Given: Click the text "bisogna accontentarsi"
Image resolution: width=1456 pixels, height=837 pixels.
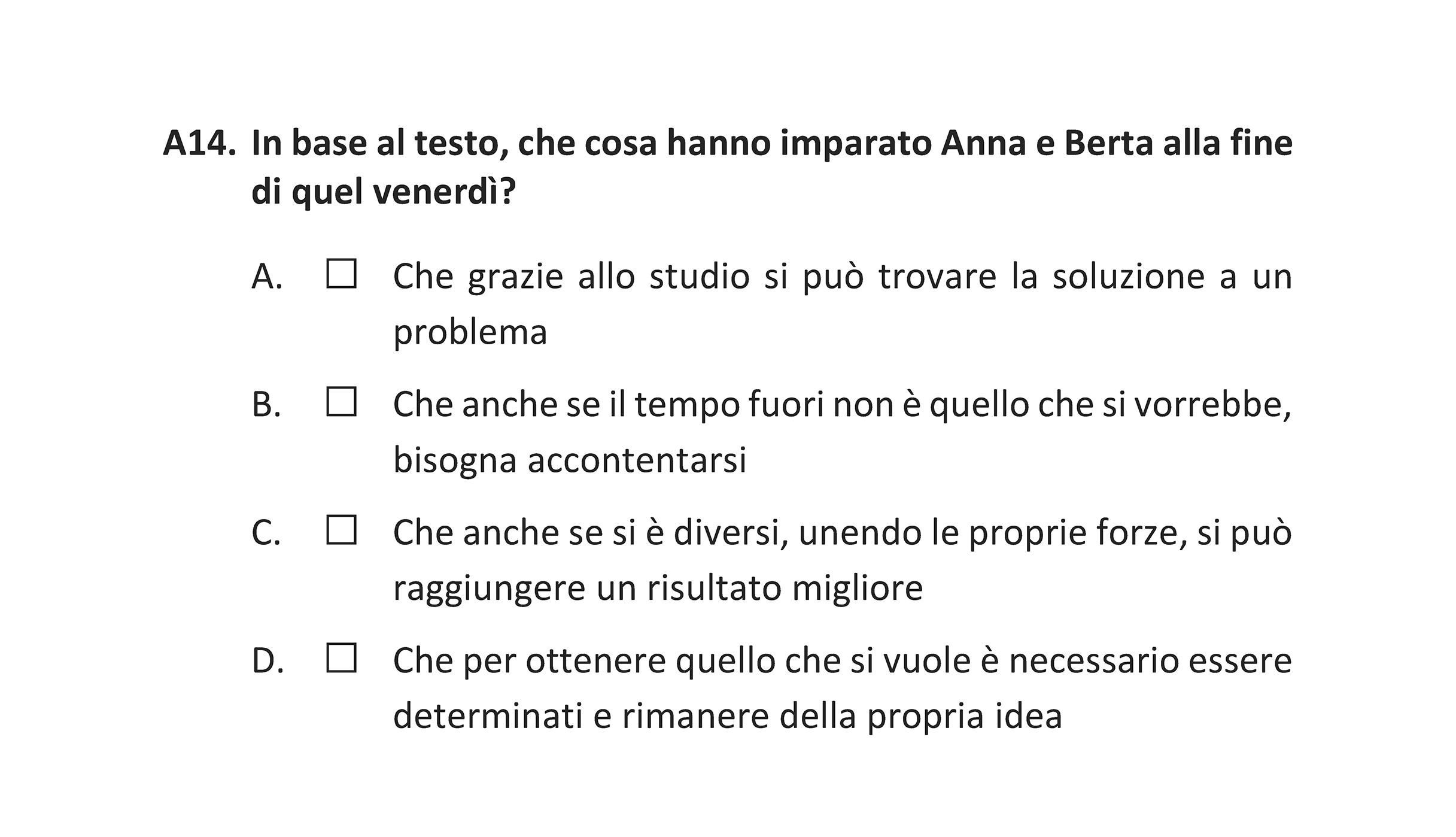Looking at the screenshot, I should (x=570, y=460).
